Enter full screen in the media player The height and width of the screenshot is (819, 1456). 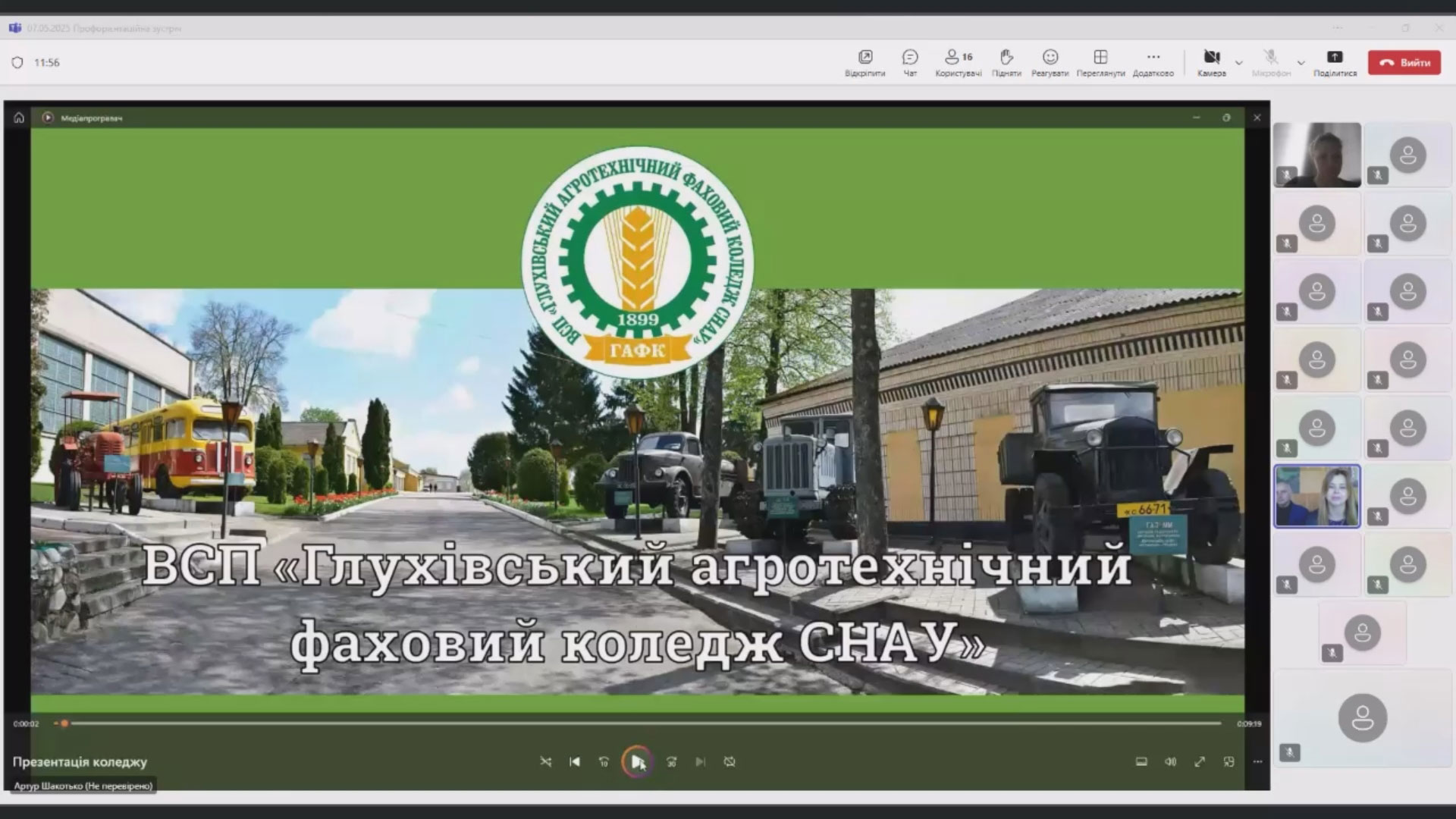click(x=1200, y=761)
